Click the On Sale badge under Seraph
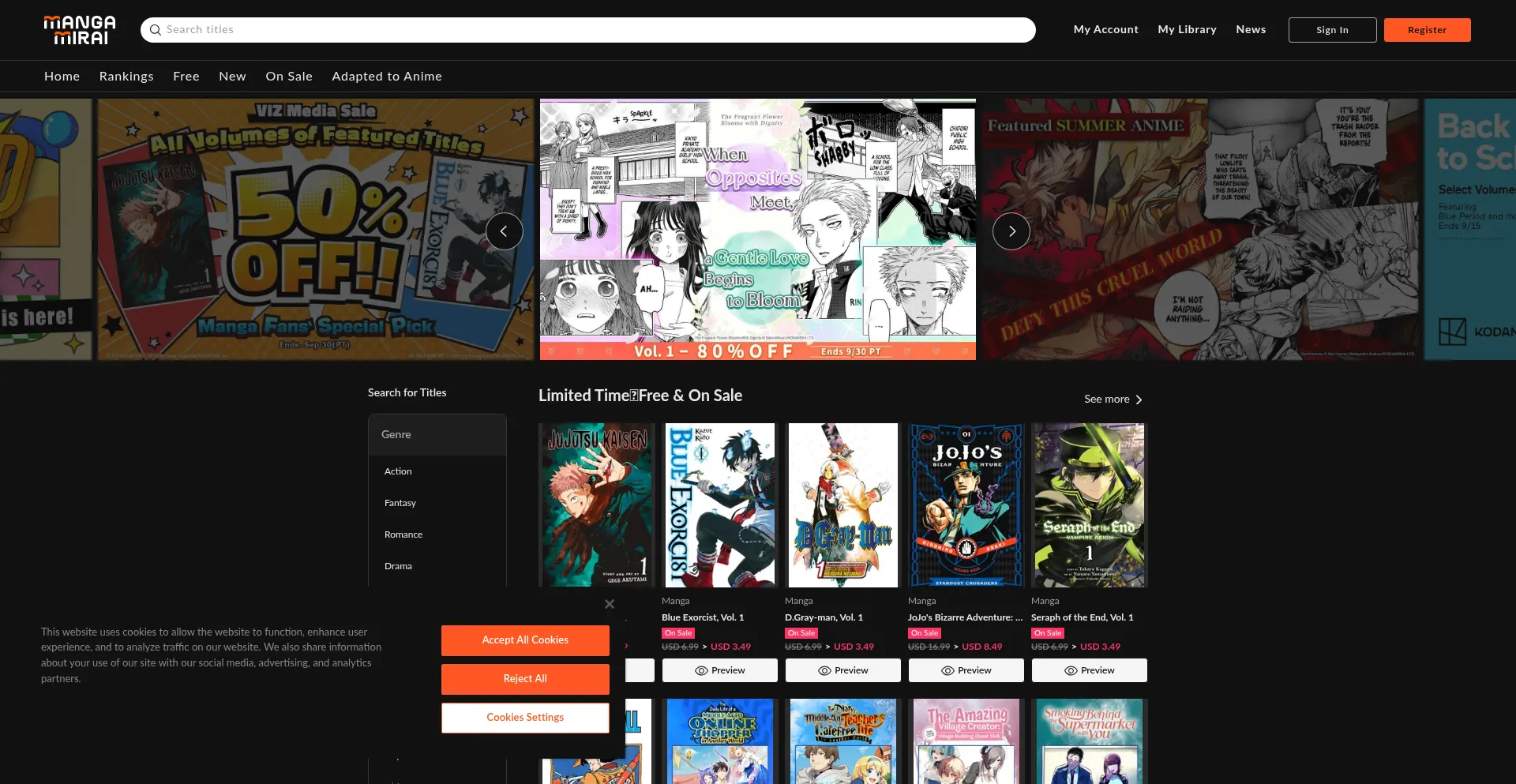1516x784 pixels. click(x=1048, y=633)
